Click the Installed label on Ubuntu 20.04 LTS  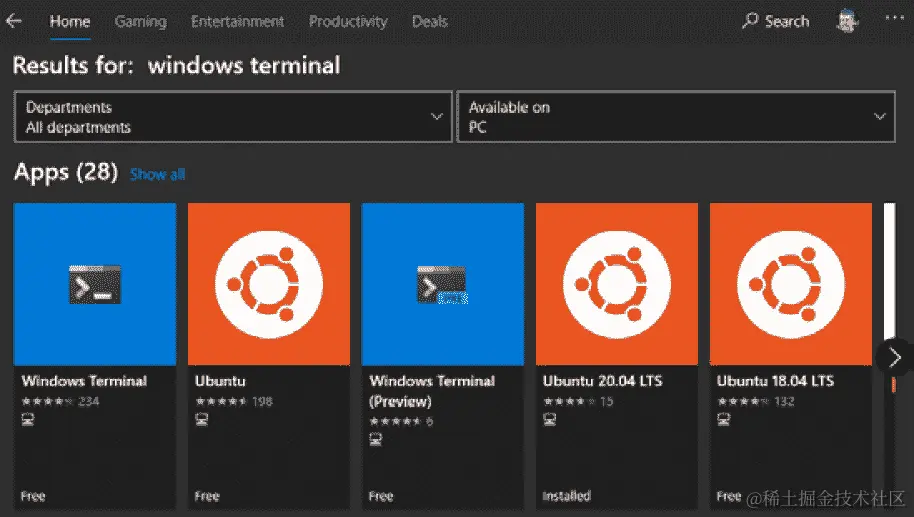pos(567,496)
